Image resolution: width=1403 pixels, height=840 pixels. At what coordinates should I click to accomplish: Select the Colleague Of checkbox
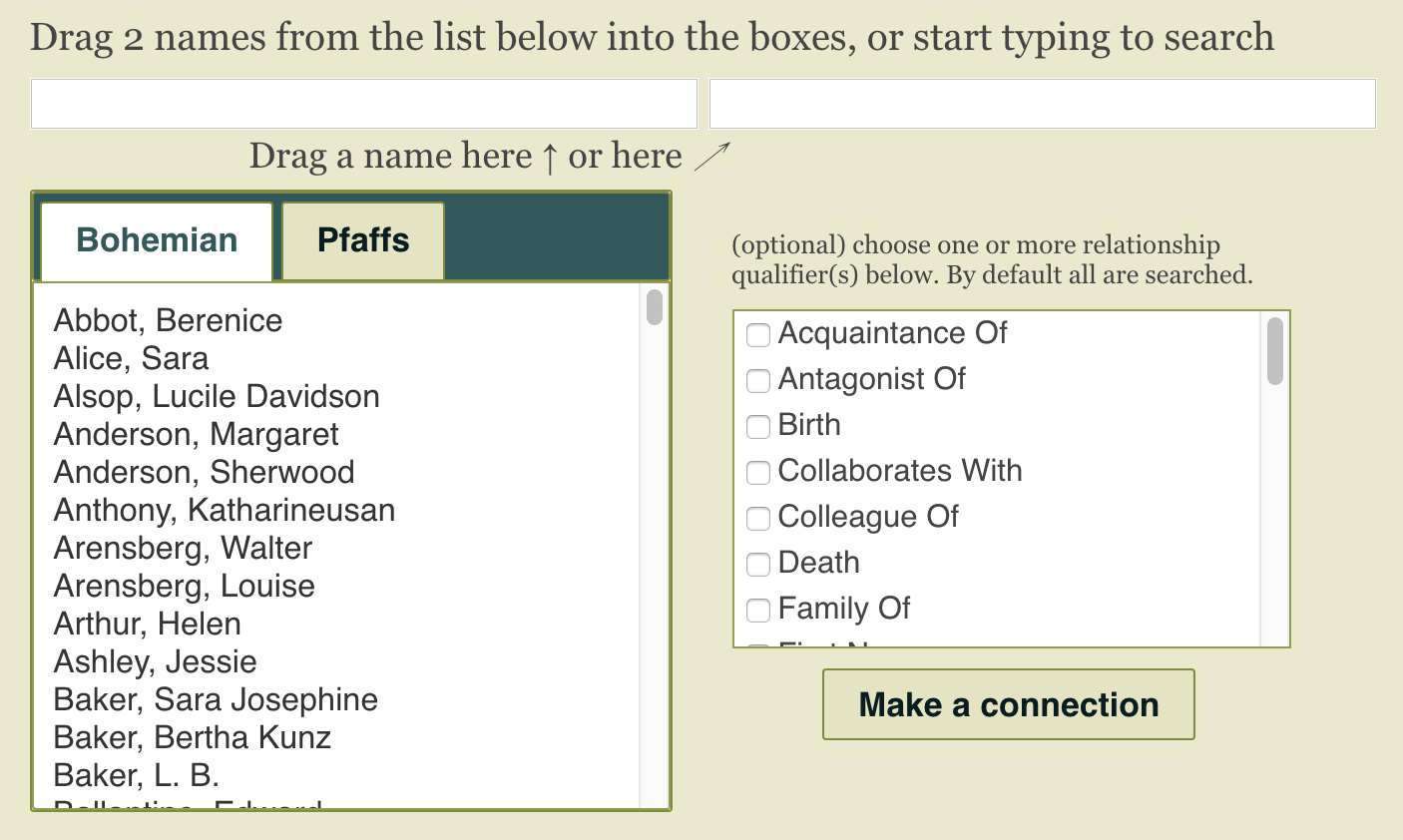point(758,518)
